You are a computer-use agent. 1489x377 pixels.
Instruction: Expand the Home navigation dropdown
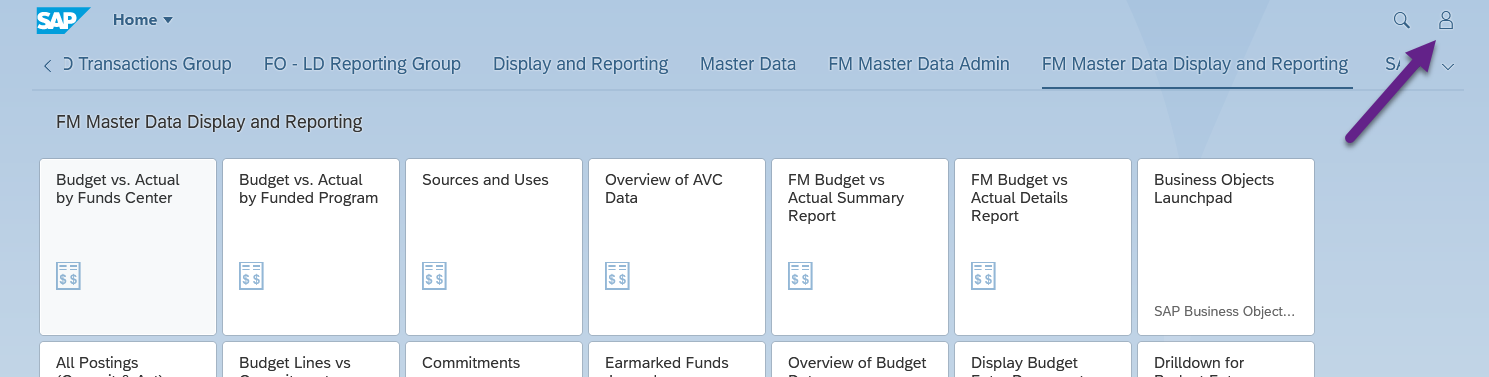click(x=143, y=20)
